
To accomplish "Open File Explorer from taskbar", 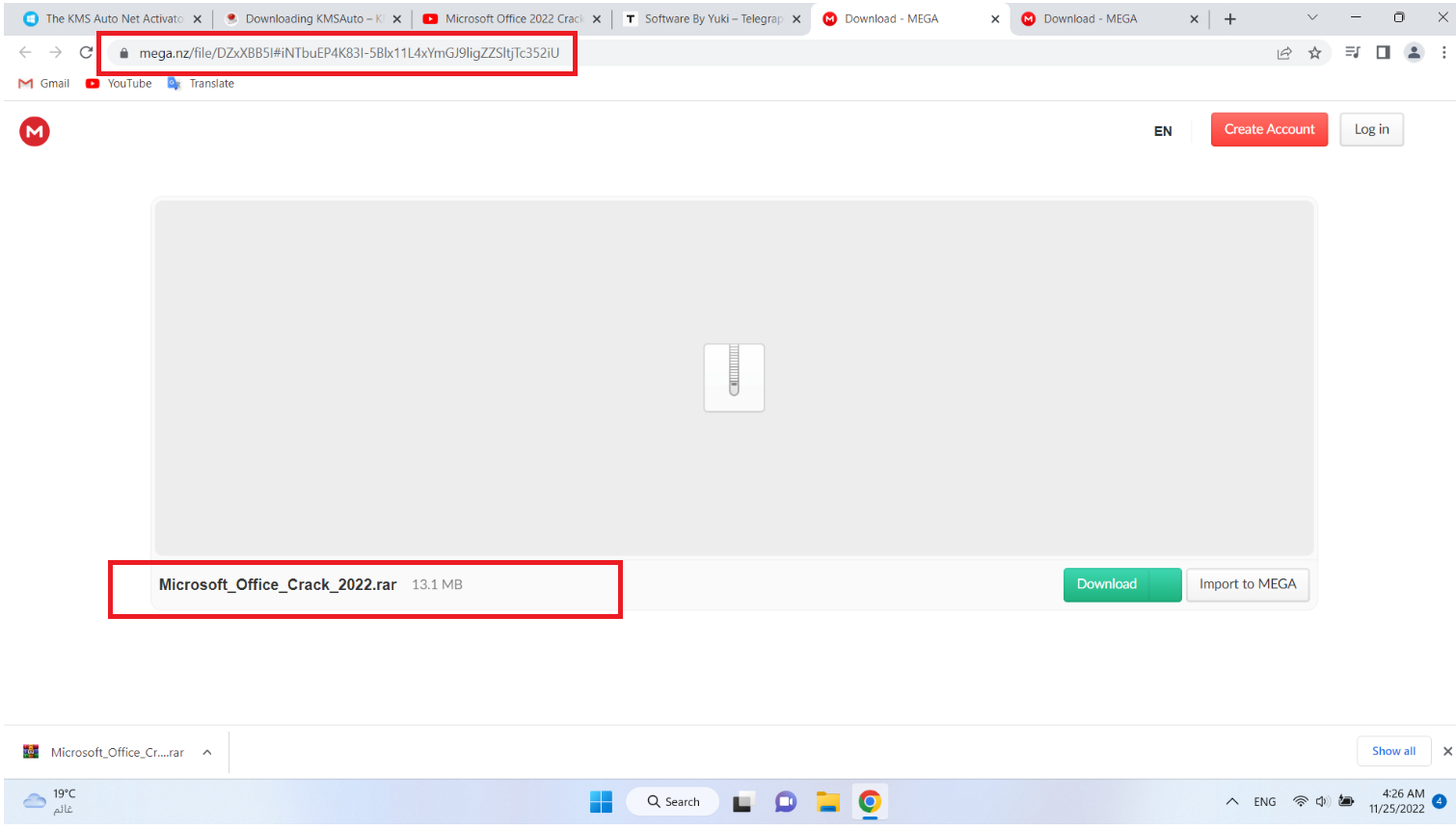I will coord(827,802).
